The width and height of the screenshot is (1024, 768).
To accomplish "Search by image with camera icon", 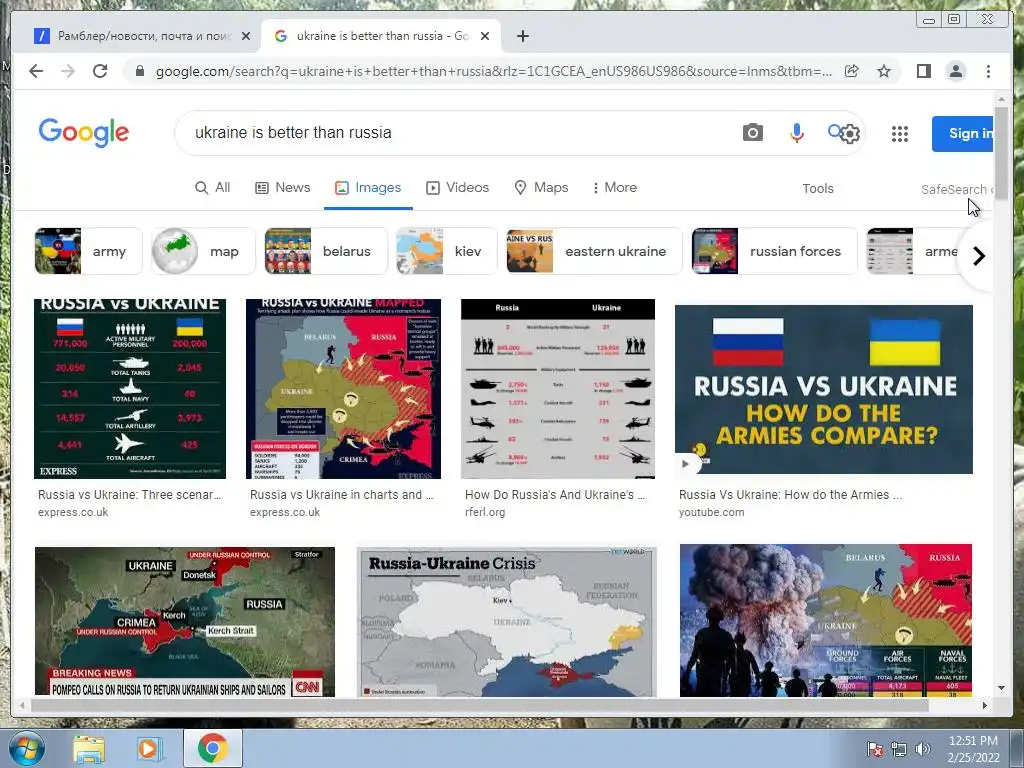I will tap(752, 133).
